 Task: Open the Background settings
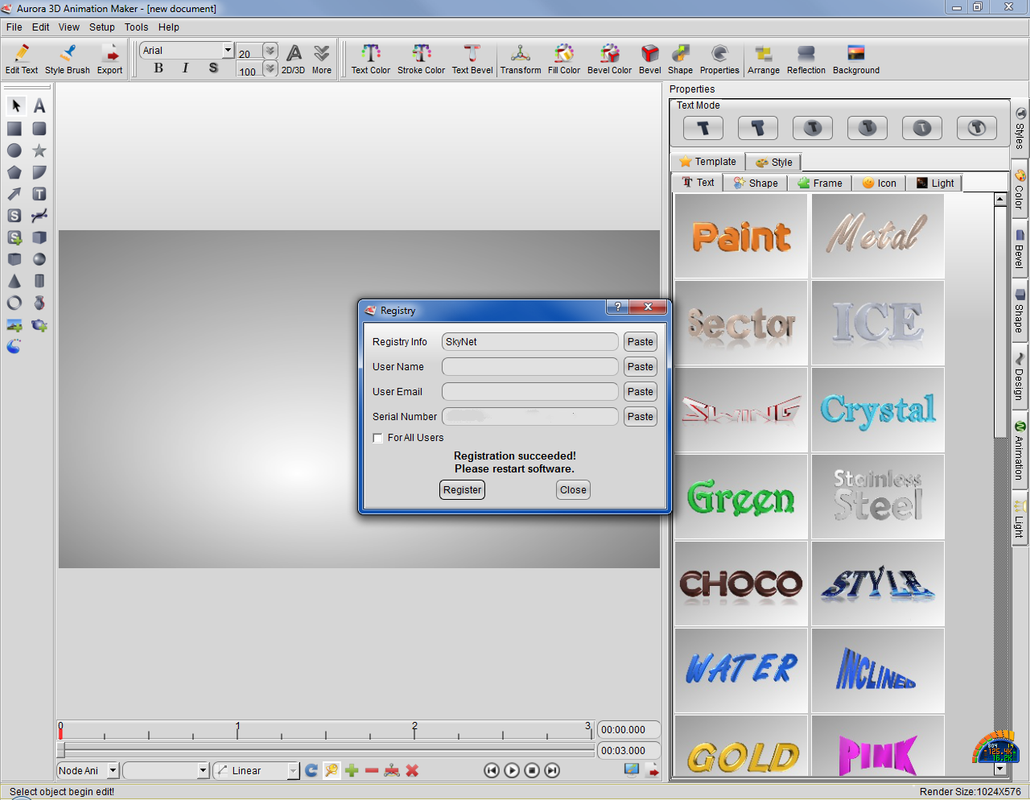[x=856, y=59]
